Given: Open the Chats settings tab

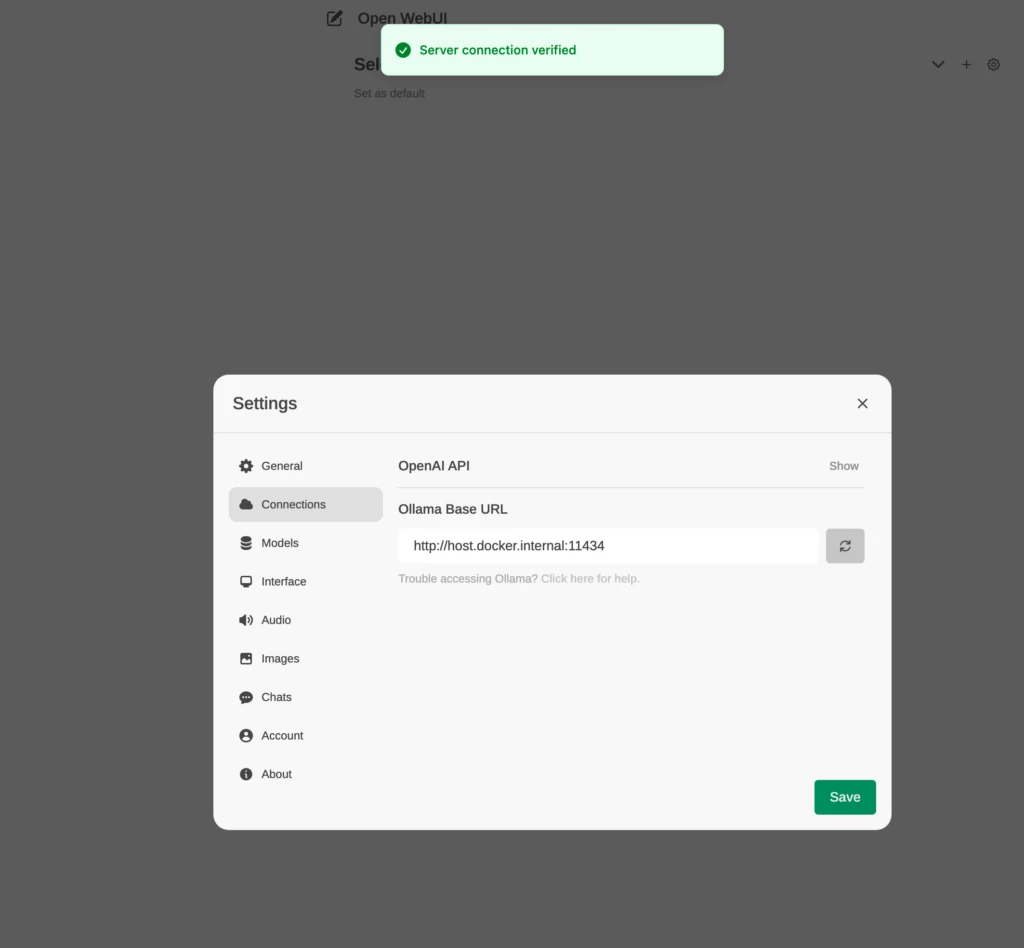Looking at the screenshot, I should pyautogui.click(x=305, y=697).
